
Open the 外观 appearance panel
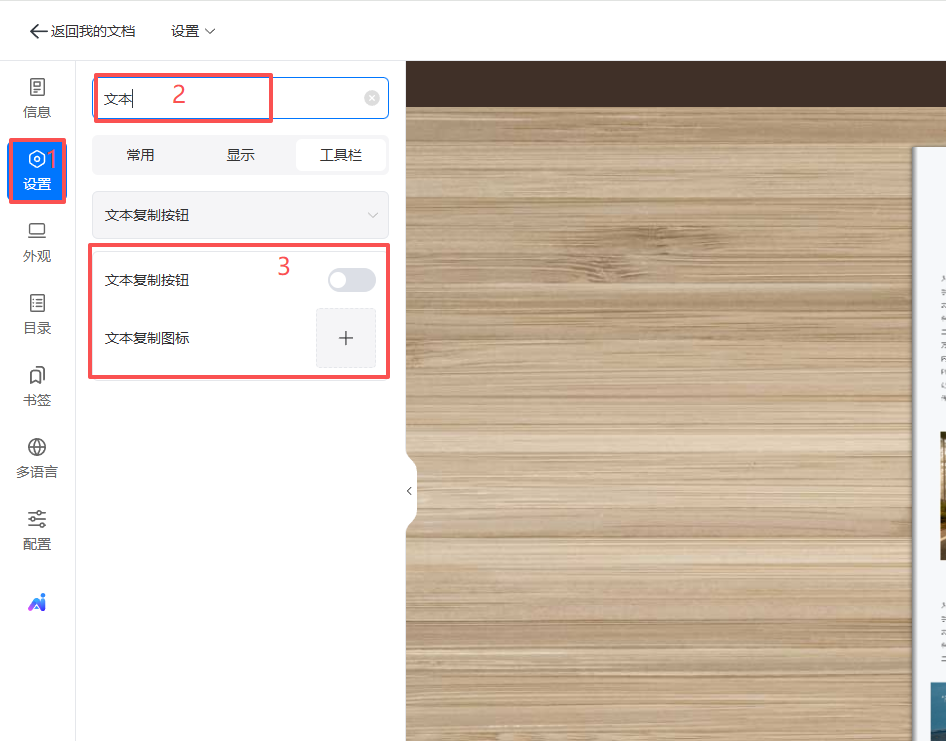[x=37, y=243]
